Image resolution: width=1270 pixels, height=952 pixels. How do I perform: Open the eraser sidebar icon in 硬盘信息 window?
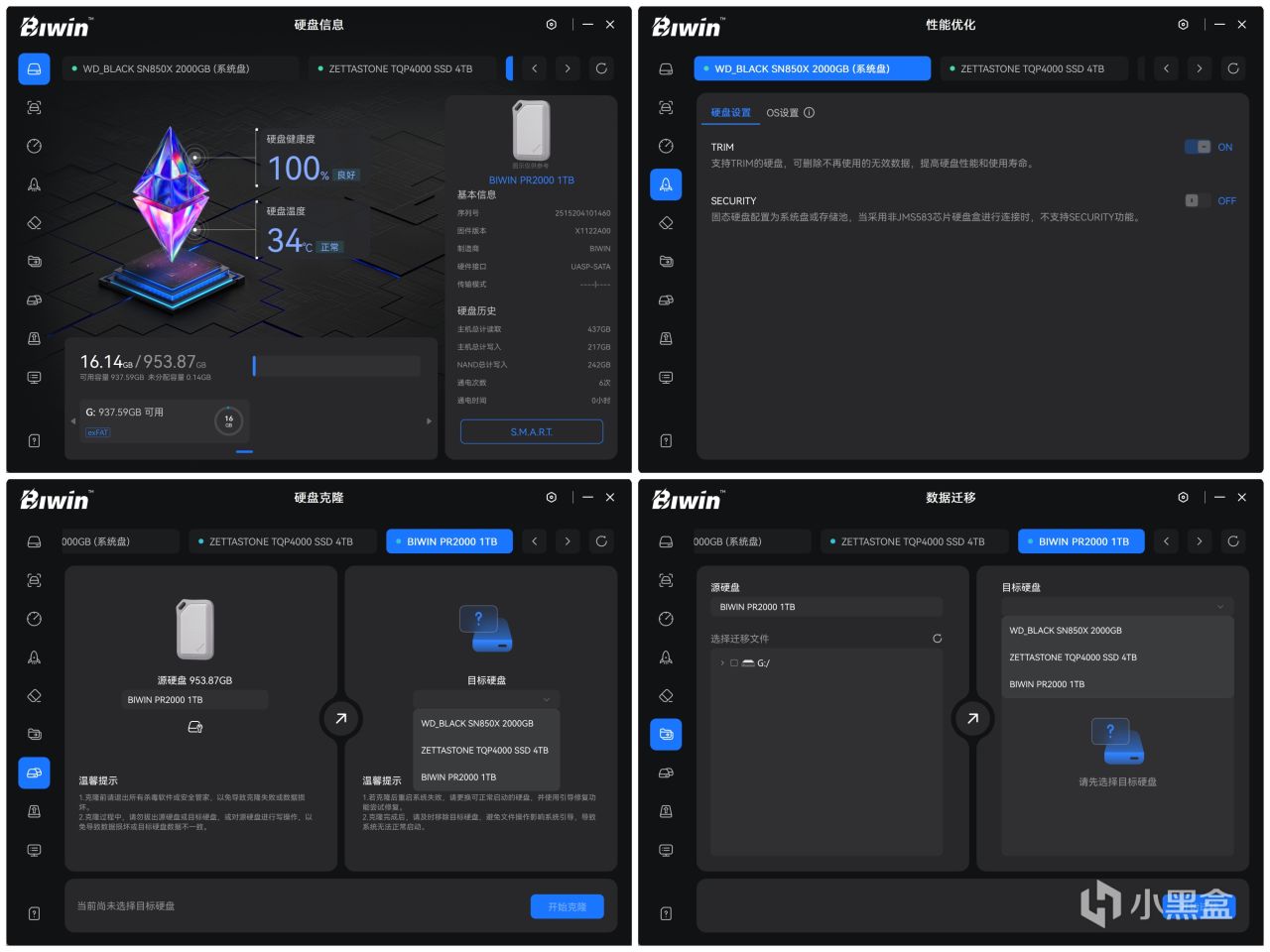pyautogui.click(x=34, y=223)
